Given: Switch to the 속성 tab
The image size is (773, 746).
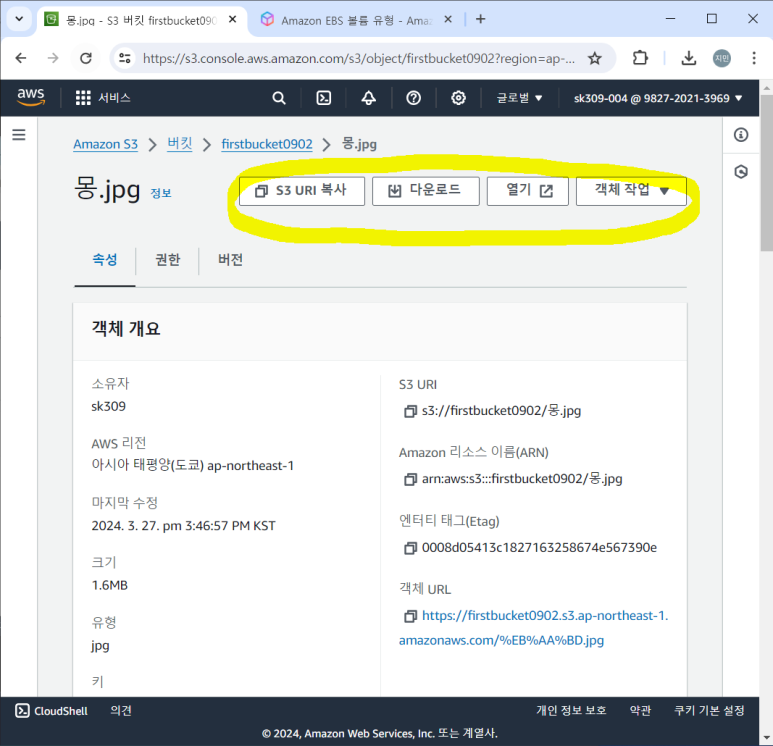Looking at the screenshot, I should point(105,260).
